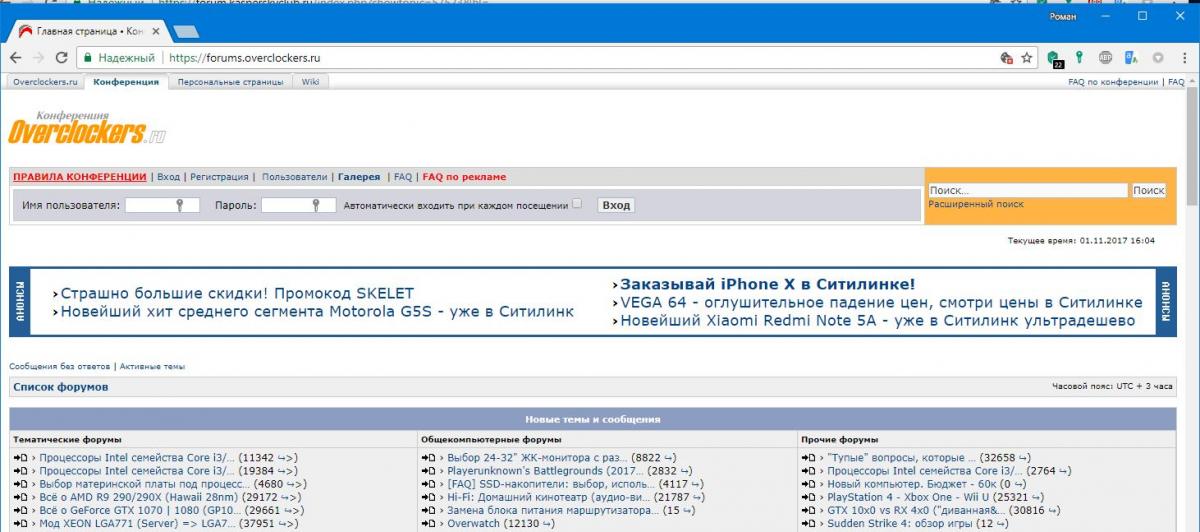Viewport: 1200px width, 532px height.
Task: Open the Google Translate extension
Action: point(1132,58)
